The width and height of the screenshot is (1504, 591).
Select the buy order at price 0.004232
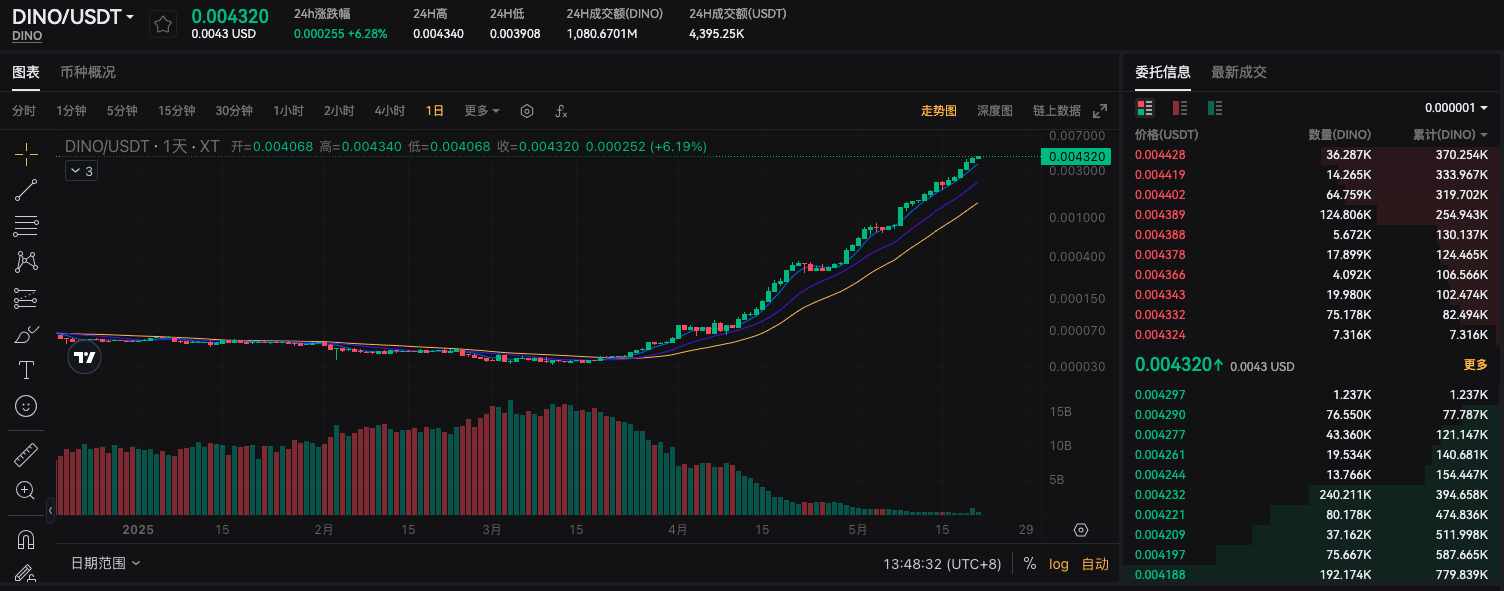coord(1312,495)
